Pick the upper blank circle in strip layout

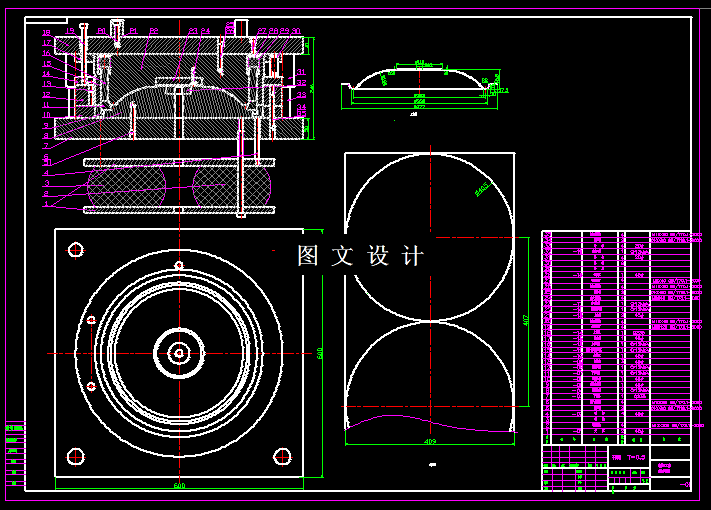(430, 238)
